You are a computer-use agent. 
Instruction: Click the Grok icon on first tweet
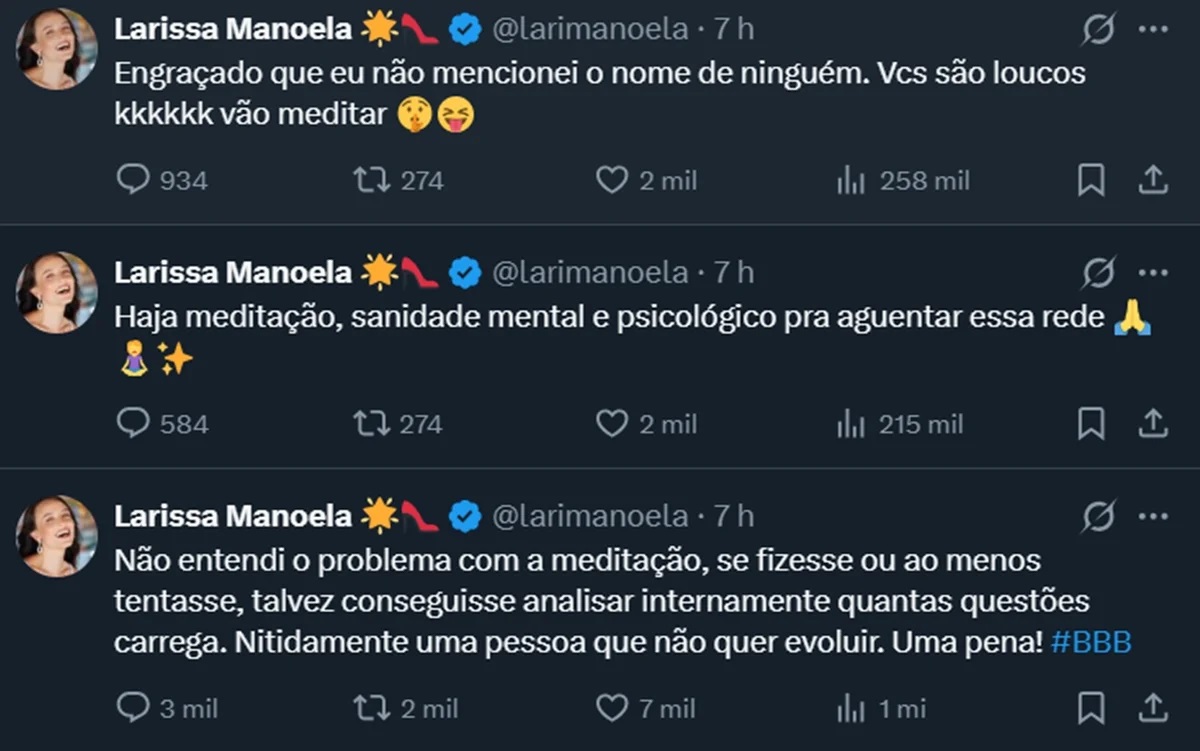1098,30
